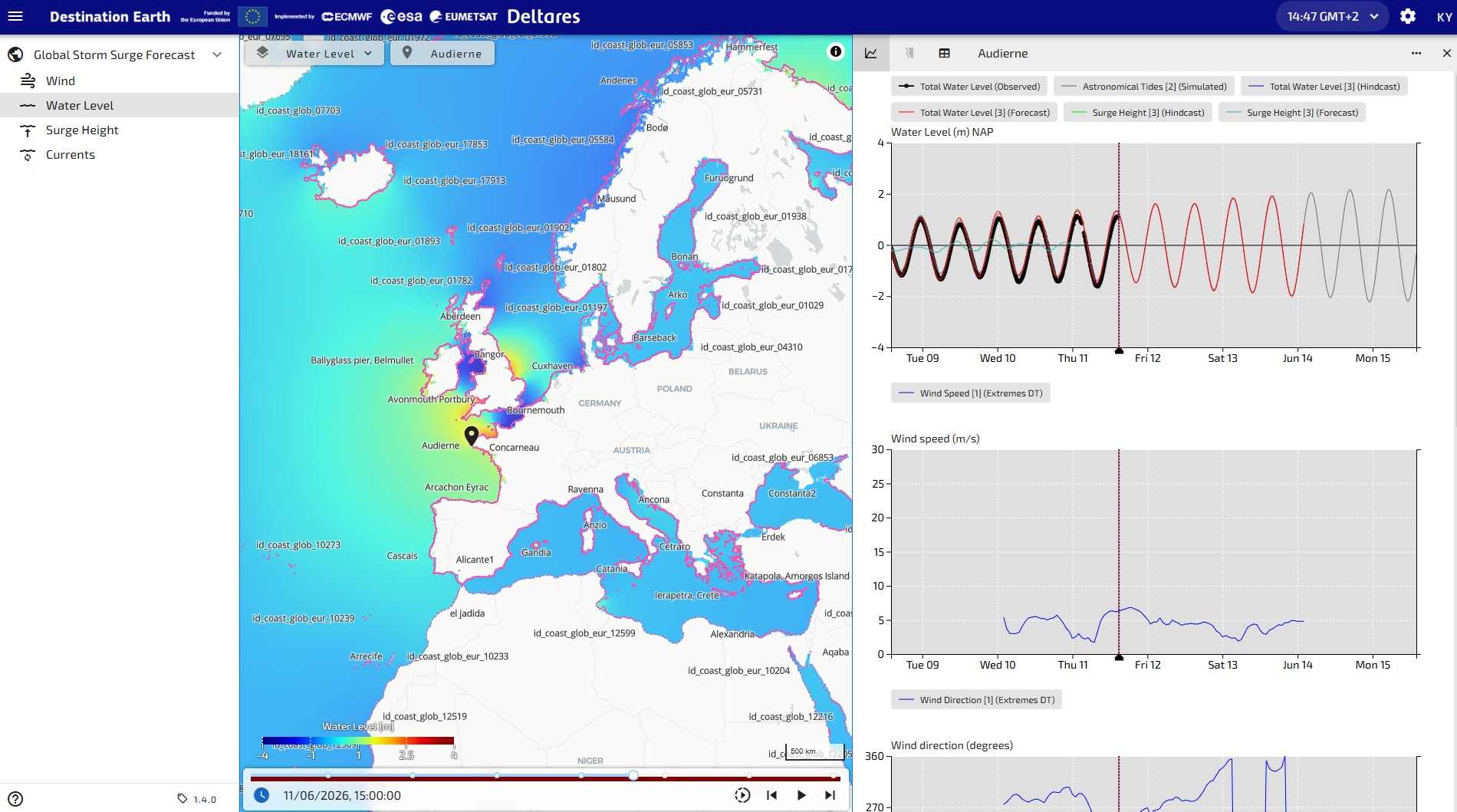Click the KY user avatar
This screenshot has width=1457, height=812.
click(1444, 17)
